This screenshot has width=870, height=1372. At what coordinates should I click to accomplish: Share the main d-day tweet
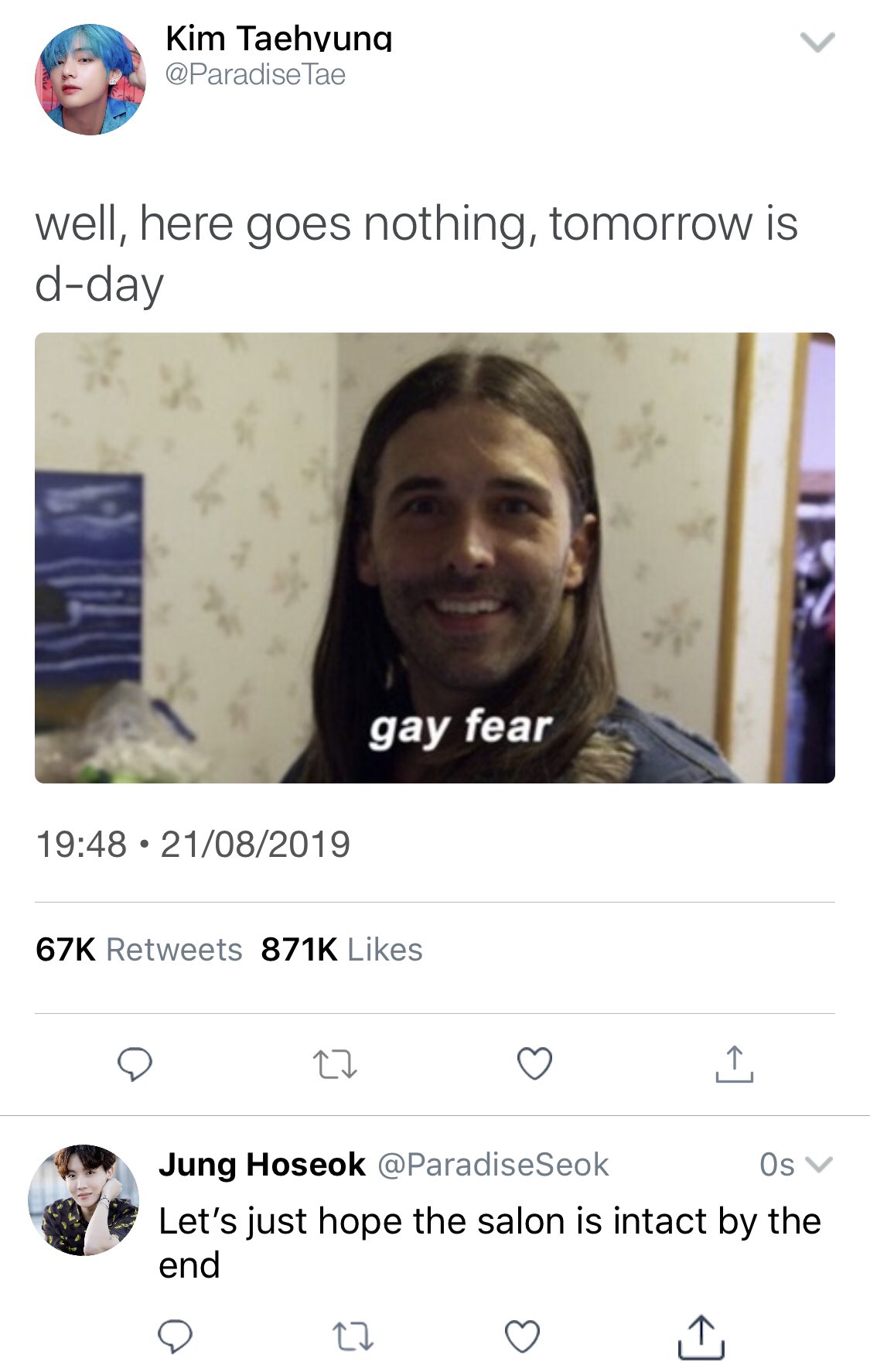[734, 1063]
